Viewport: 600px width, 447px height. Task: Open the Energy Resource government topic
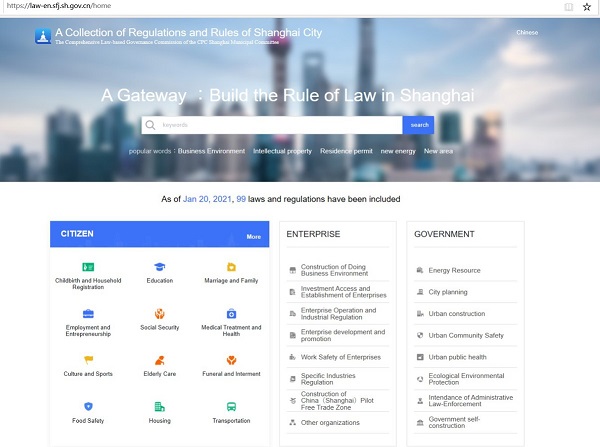coord(454,270)
